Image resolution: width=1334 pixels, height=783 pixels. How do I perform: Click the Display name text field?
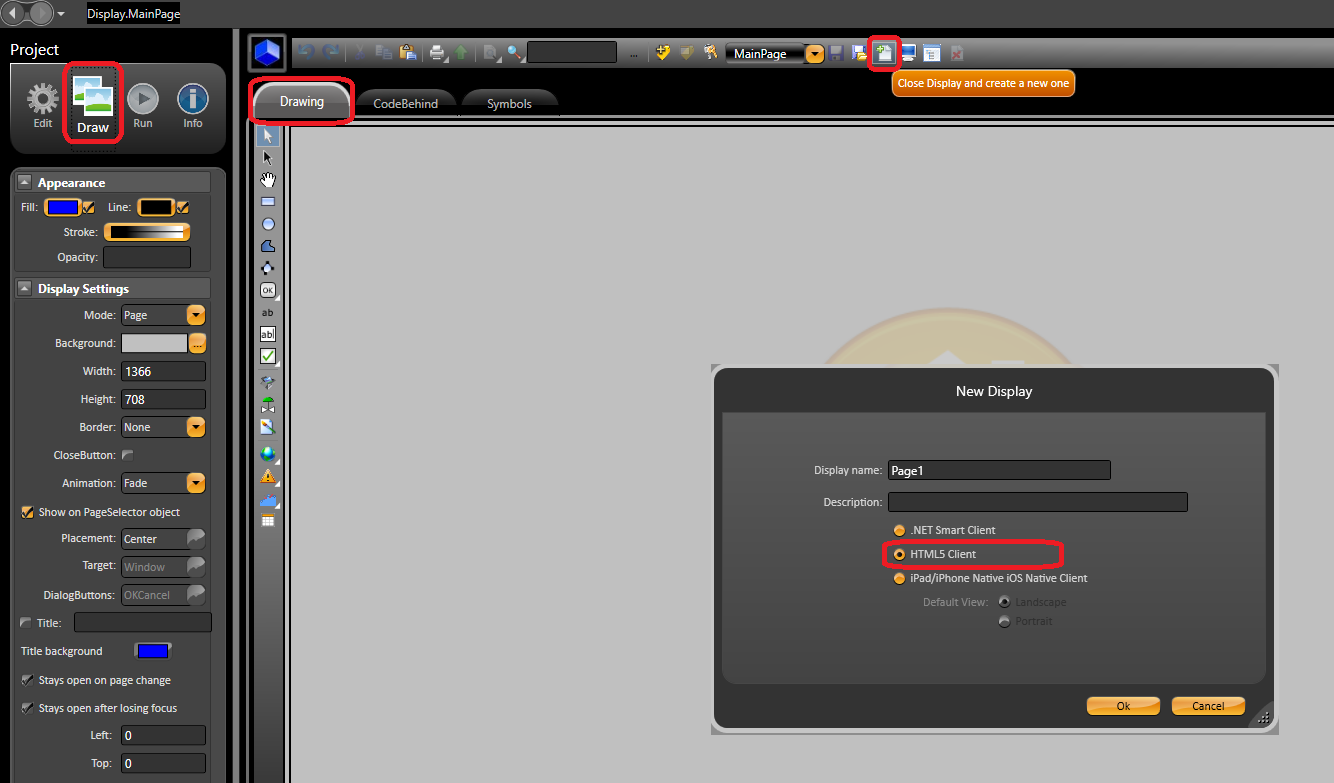point(998,470)
